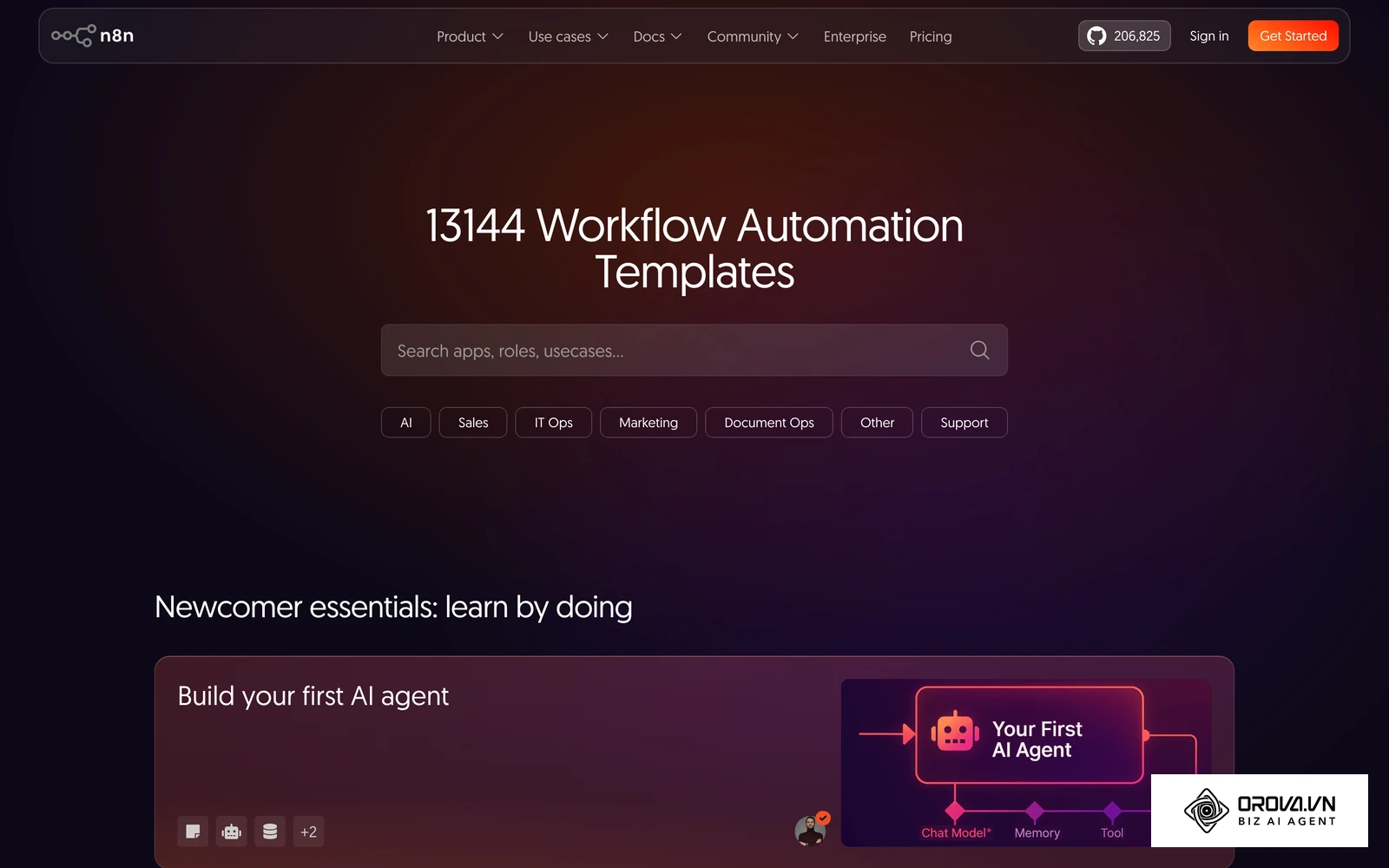Screen dimensions: 1389x868
Task: Go to the Enterprise page
Action: coord(855,36)
